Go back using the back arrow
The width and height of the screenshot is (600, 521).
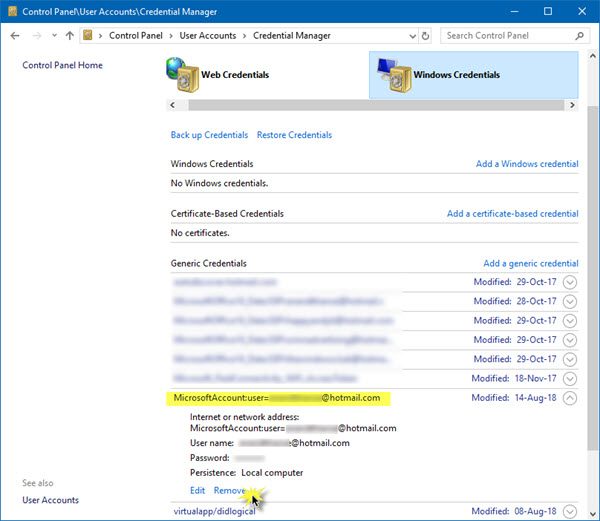[15, 36]
